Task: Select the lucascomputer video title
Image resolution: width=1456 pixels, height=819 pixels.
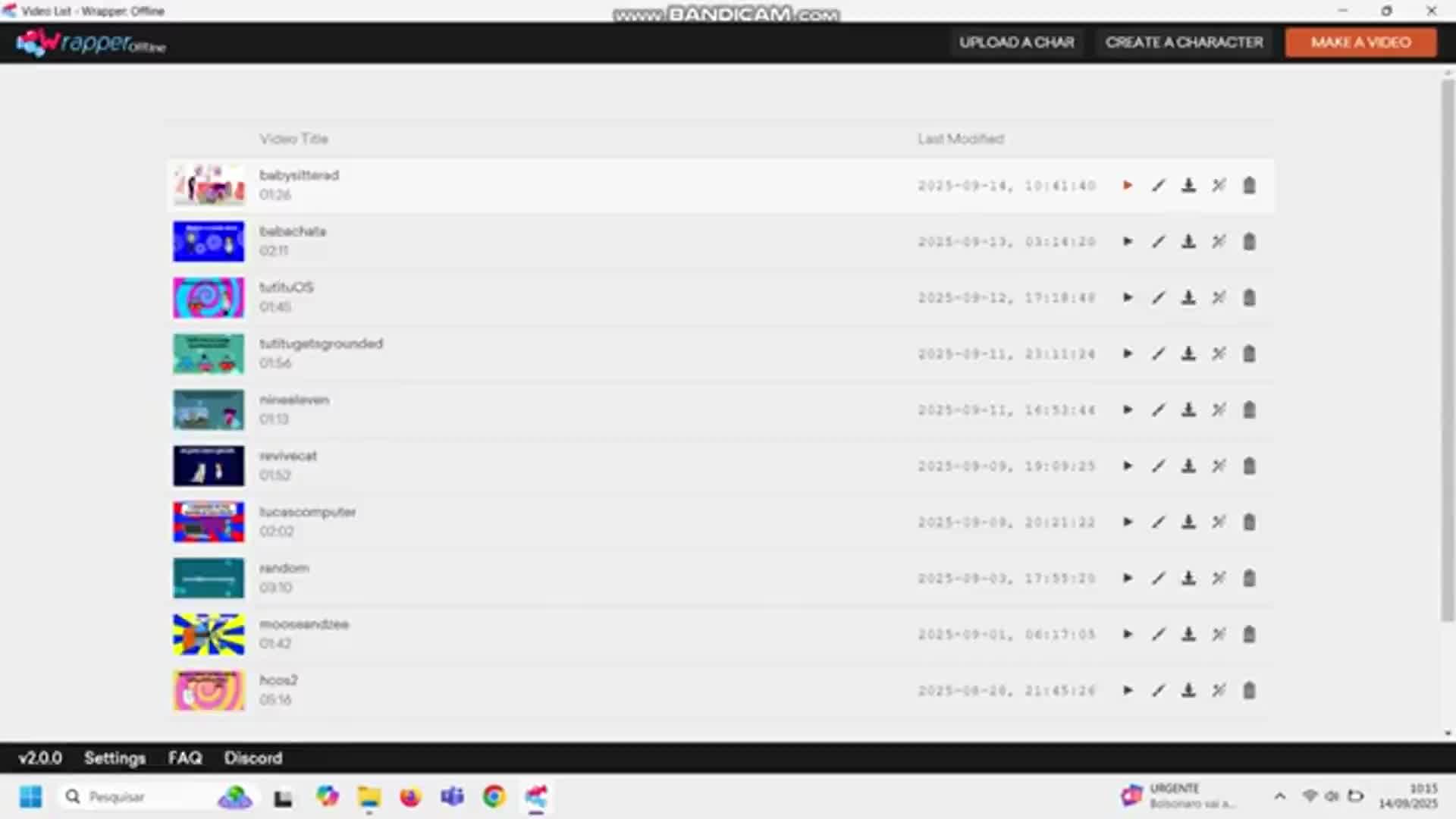Action: tap(307, 512)
